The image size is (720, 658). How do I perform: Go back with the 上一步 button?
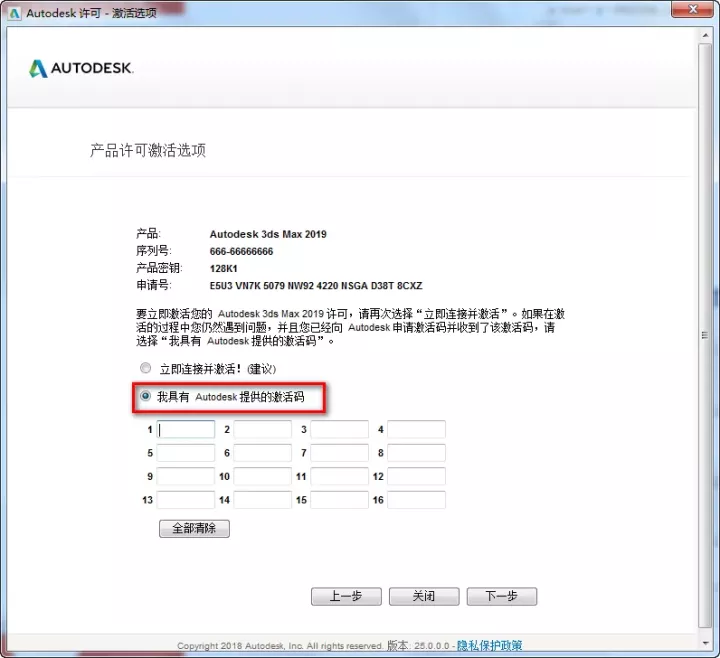(x=346, y=596)
